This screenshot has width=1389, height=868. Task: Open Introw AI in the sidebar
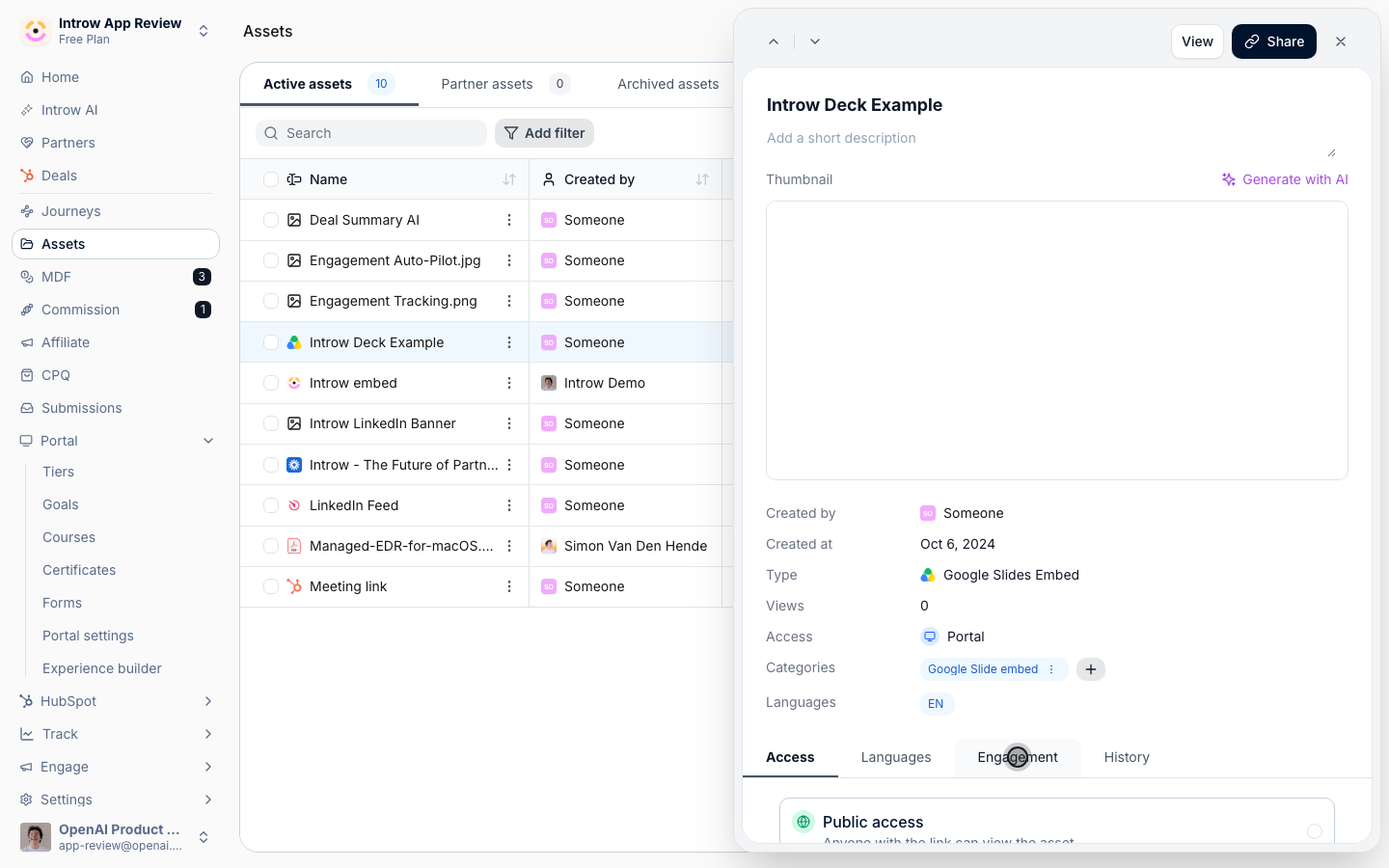116,110
